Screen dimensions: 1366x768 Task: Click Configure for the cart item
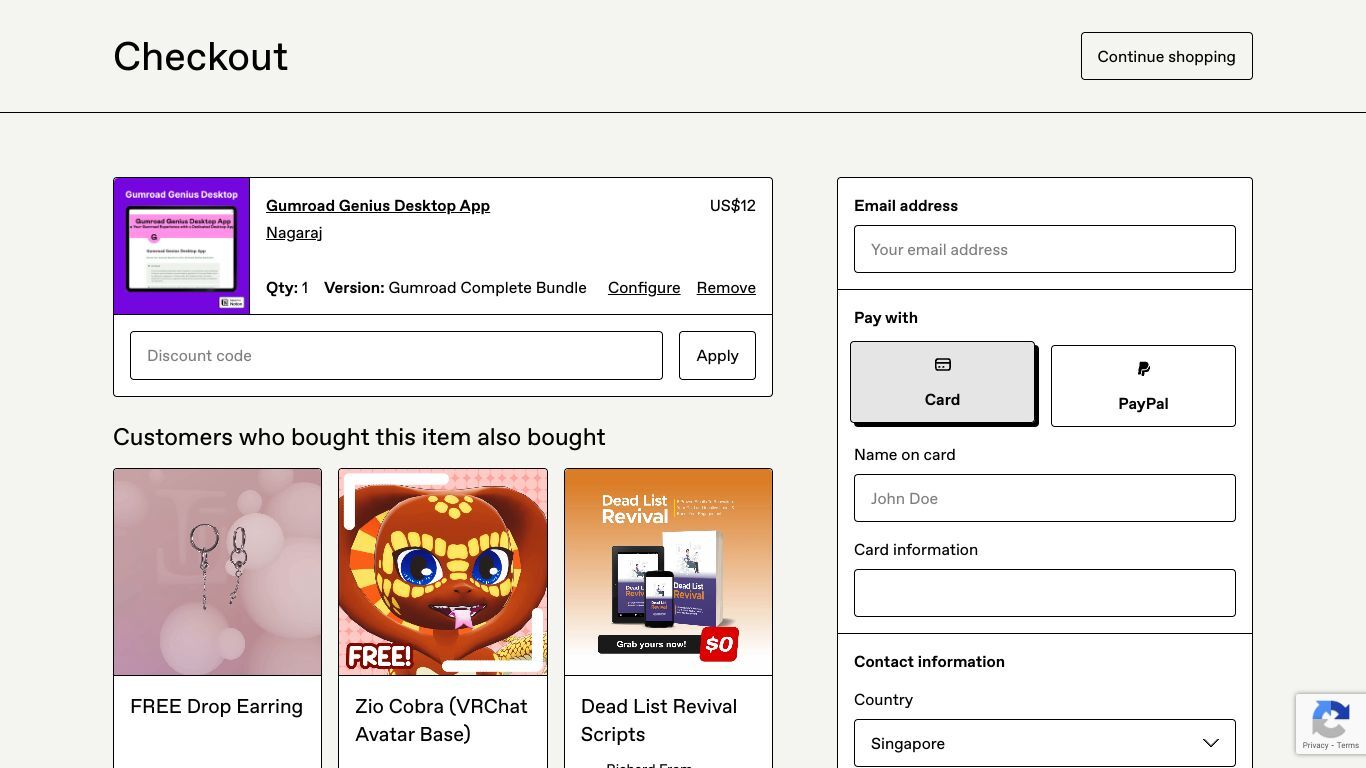coord(644,287)
